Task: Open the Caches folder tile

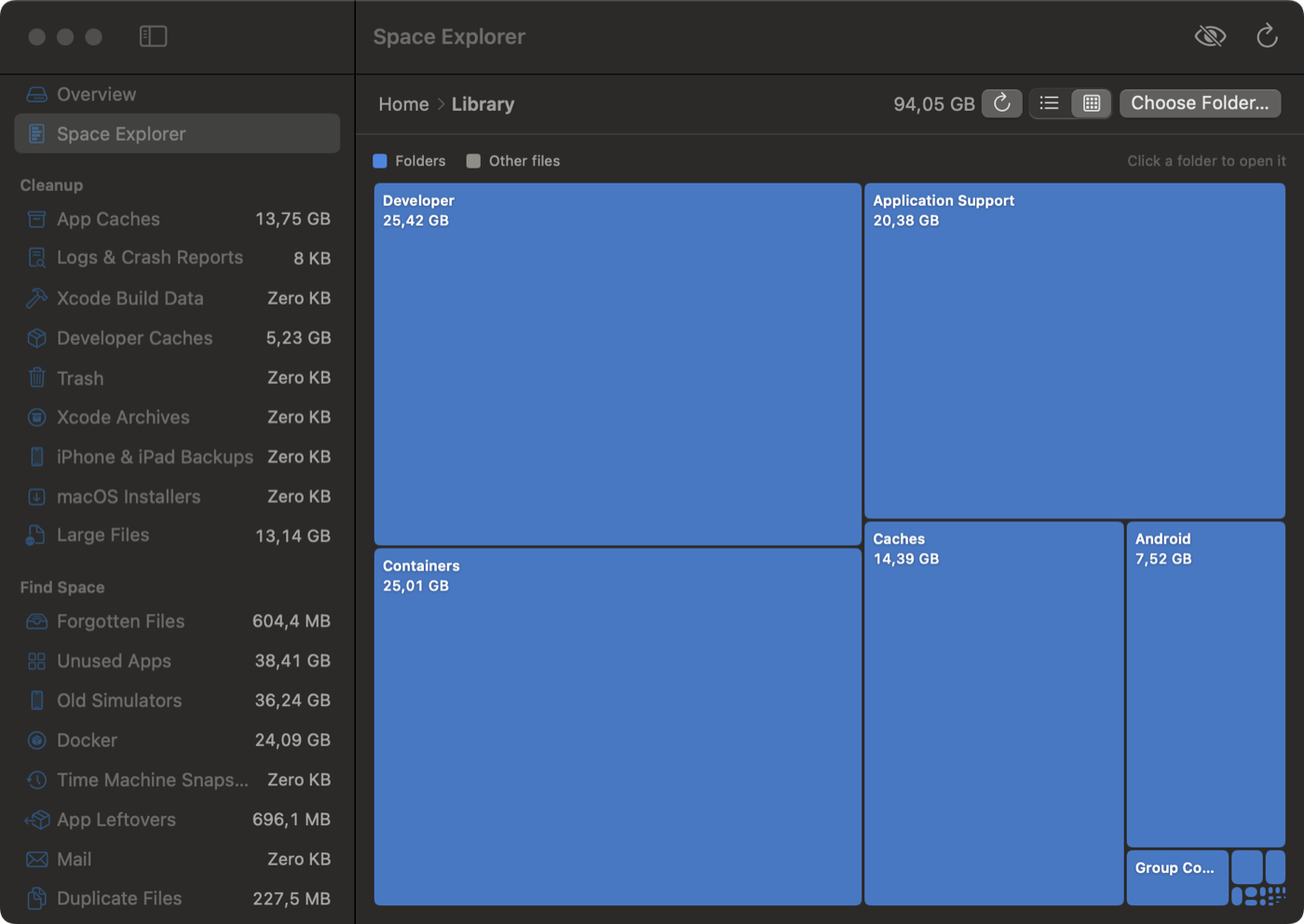Action: 994,713
